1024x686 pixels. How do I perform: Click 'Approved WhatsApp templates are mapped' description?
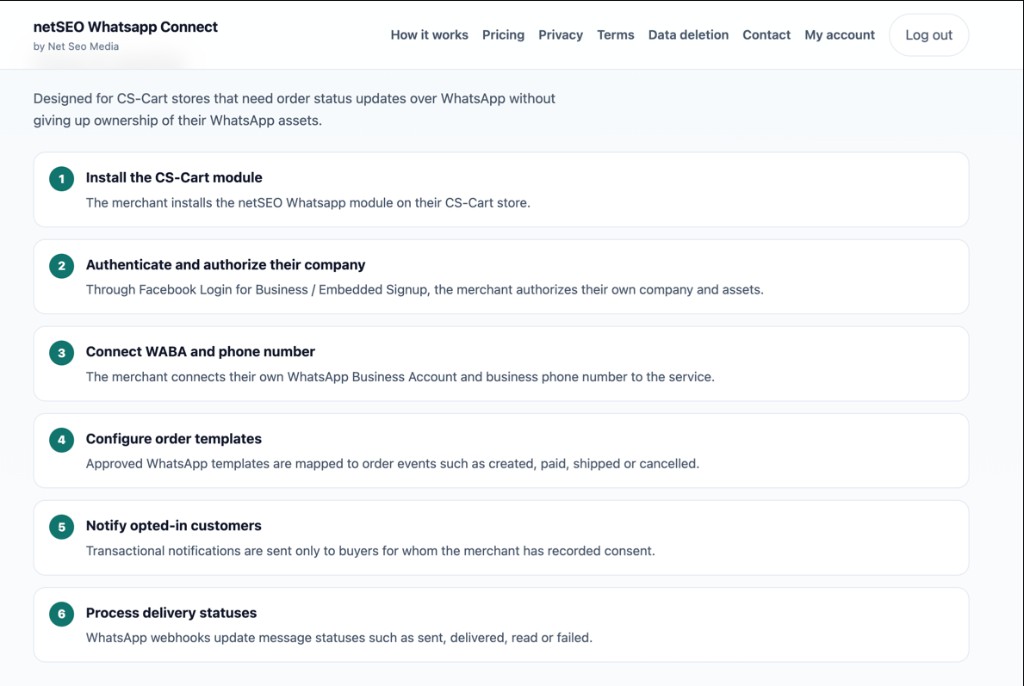coord(392,463)
